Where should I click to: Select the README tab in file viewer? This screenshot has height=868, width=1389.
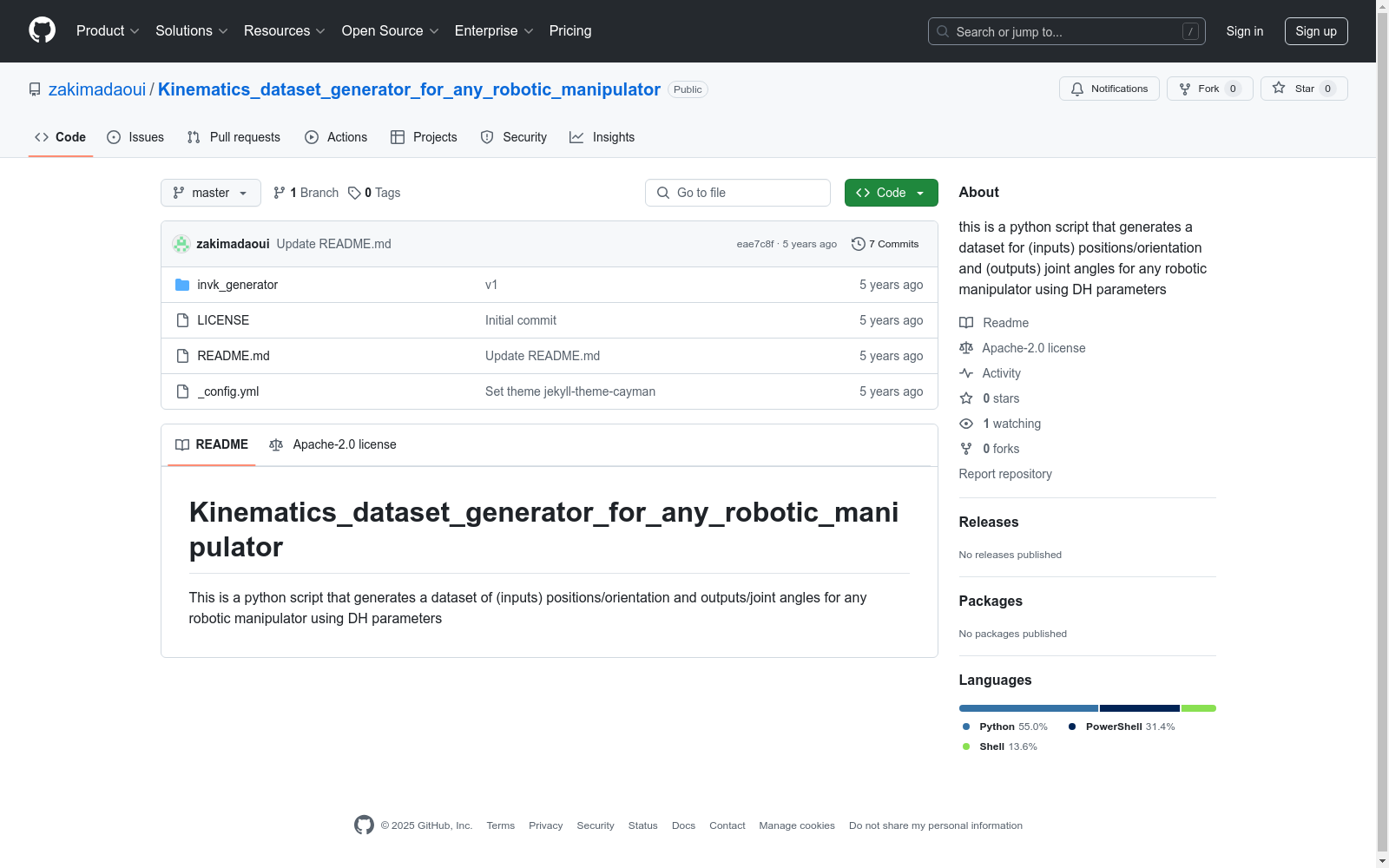coord(212,444)
